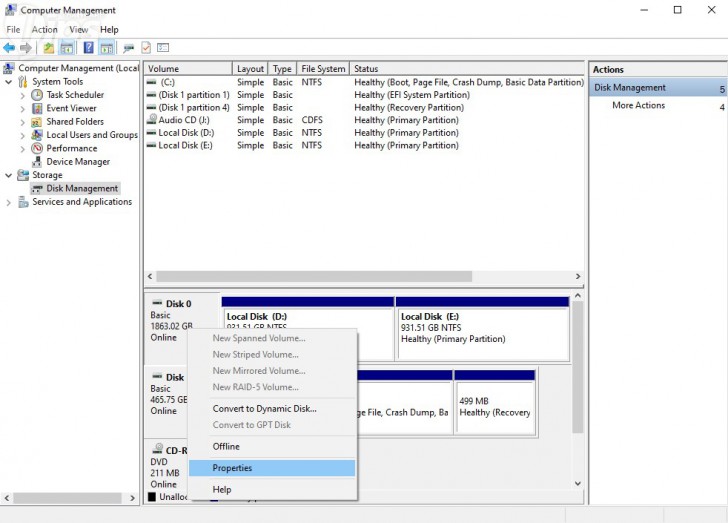This screenshot has width=728, height=523.
Task: Collapse the System Tools node
Action: (8, 82)
